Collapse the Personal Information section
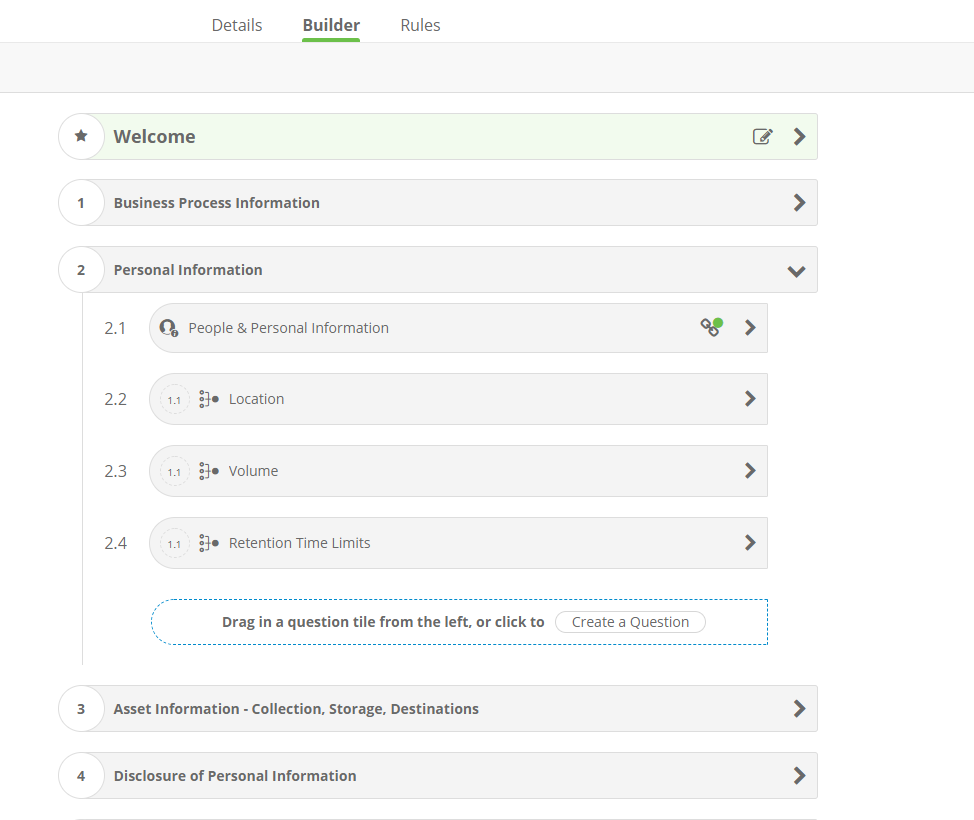Image resolution: width=974 pixels, height=820 pixels. coord(797,270)
